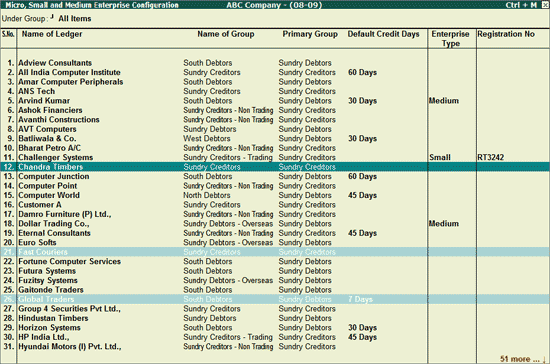Click Enterprise Type cell for Arvind Kumar

click(x=444, y=101)
